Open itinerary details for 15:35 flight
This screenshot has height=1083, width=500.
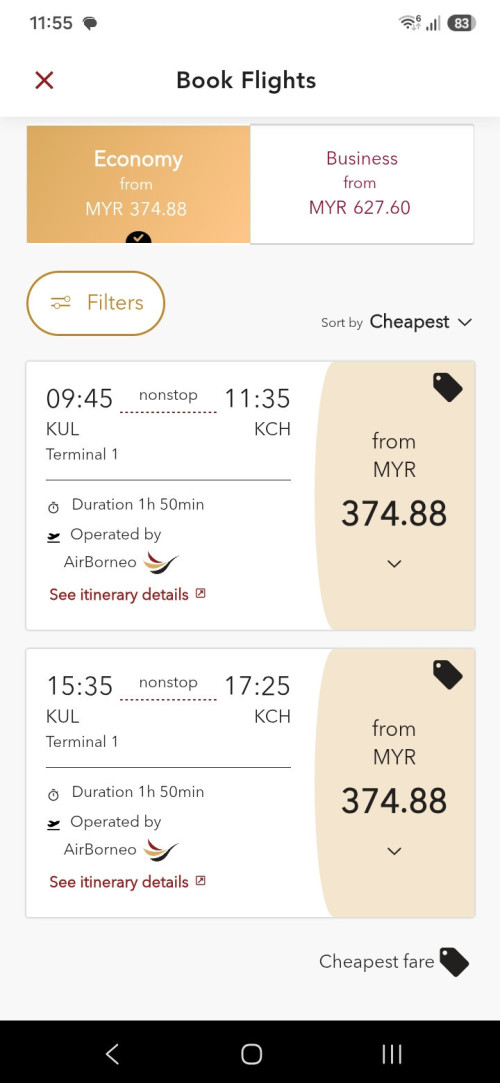click(x=128, y=882)
